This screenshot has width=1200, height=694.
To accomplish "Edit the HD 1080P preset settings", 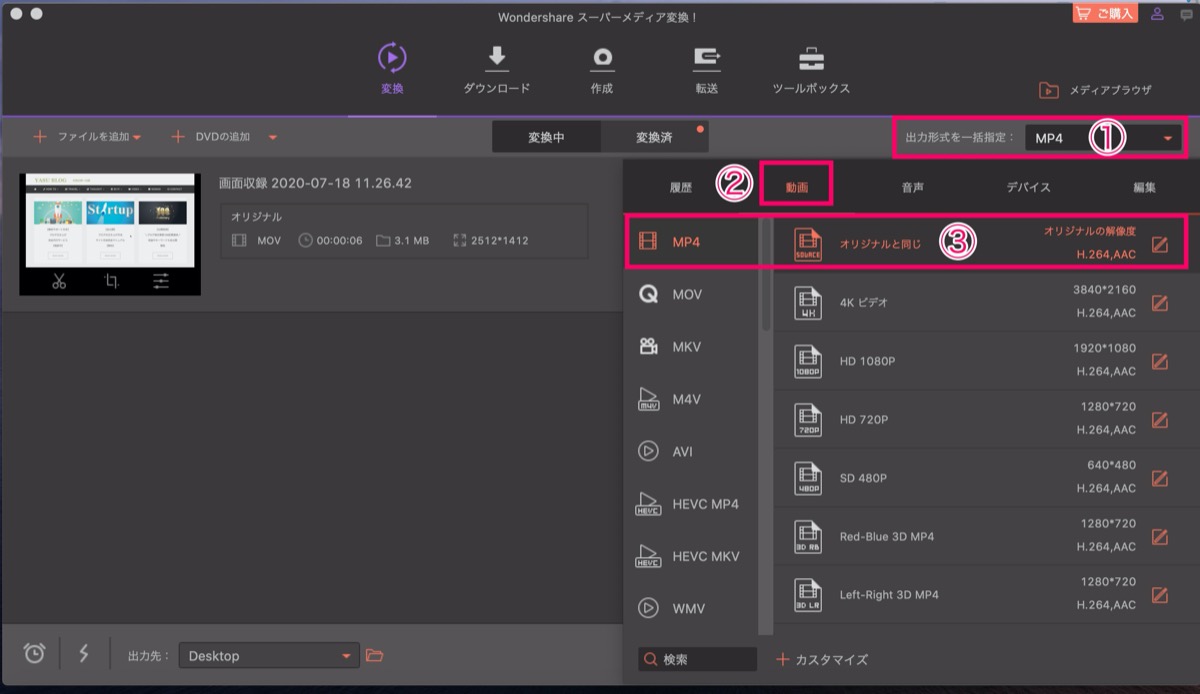I will click(x=1160, y=361).
